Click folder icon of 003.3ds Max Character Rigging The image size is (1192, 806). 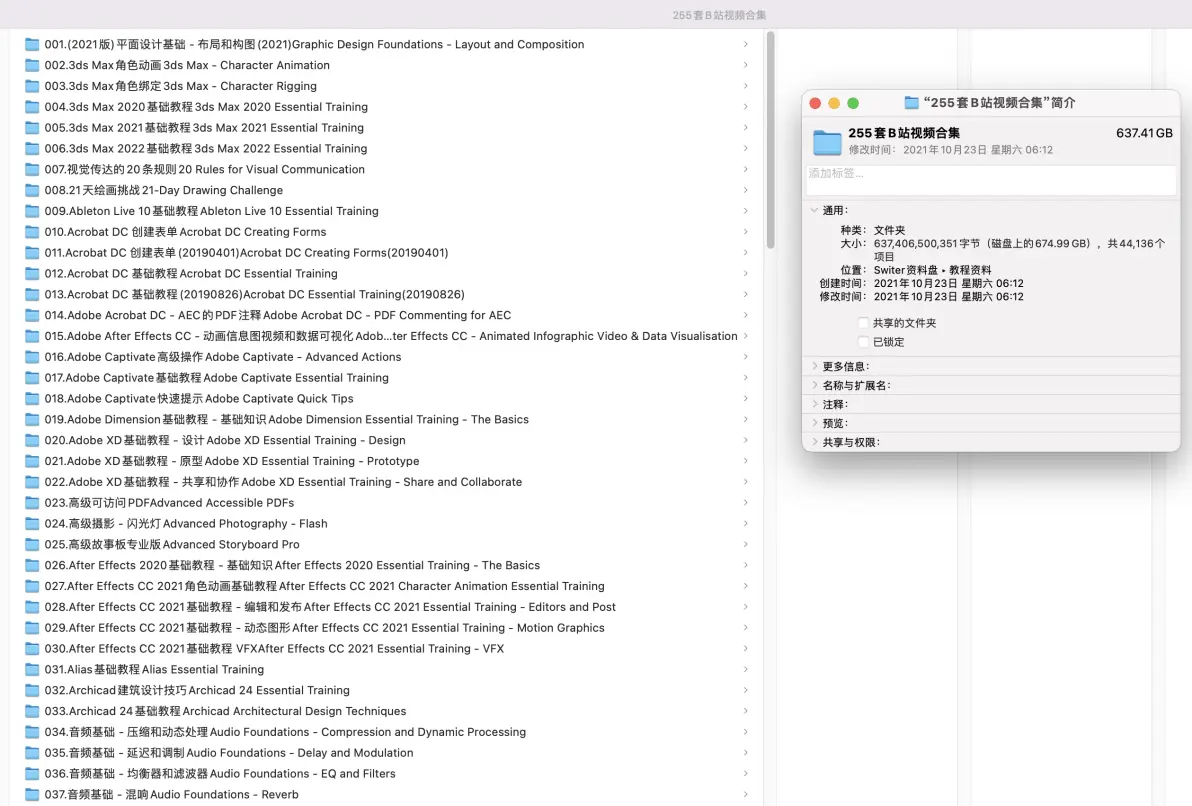tap(32, 86)
